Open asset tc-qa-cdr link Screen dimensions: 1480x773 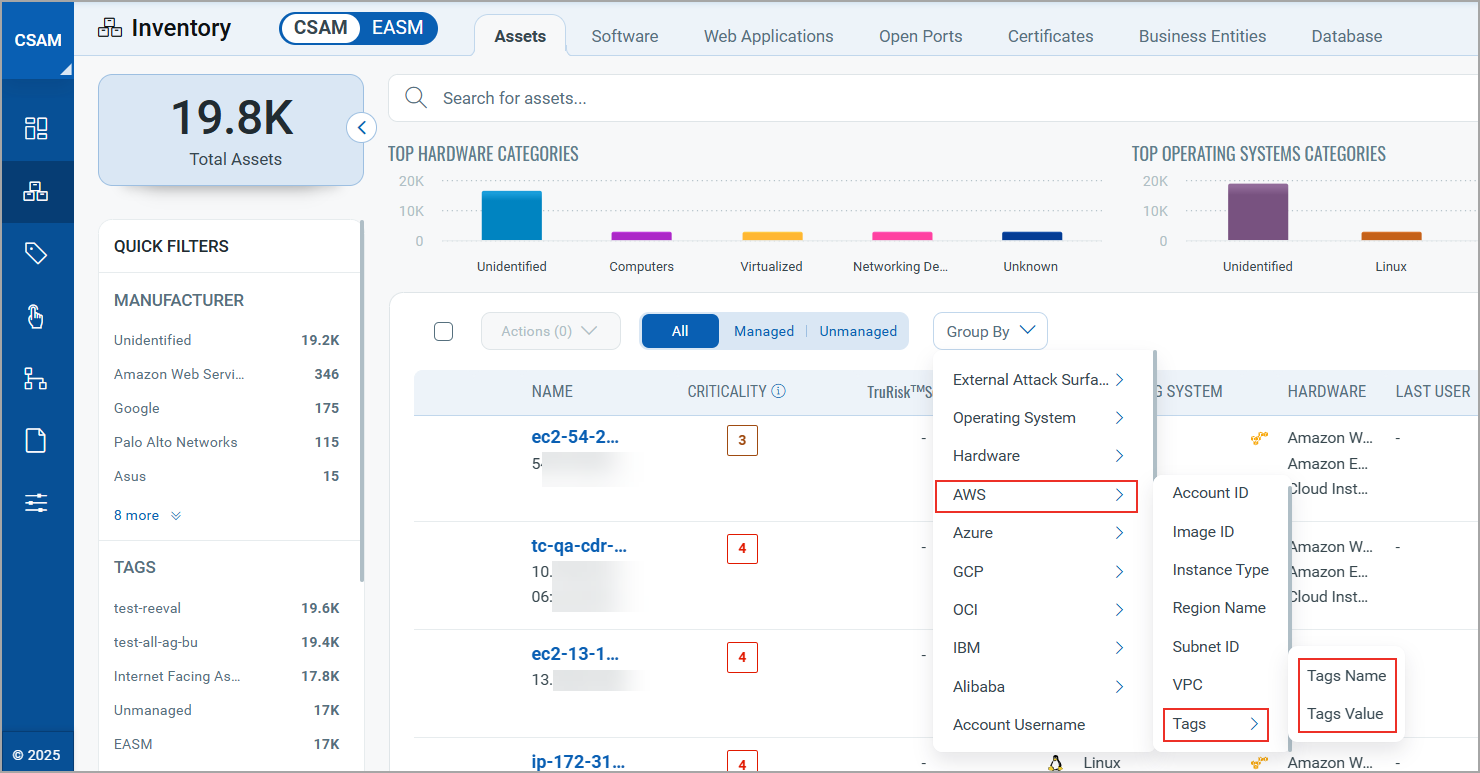coord(579,546)
